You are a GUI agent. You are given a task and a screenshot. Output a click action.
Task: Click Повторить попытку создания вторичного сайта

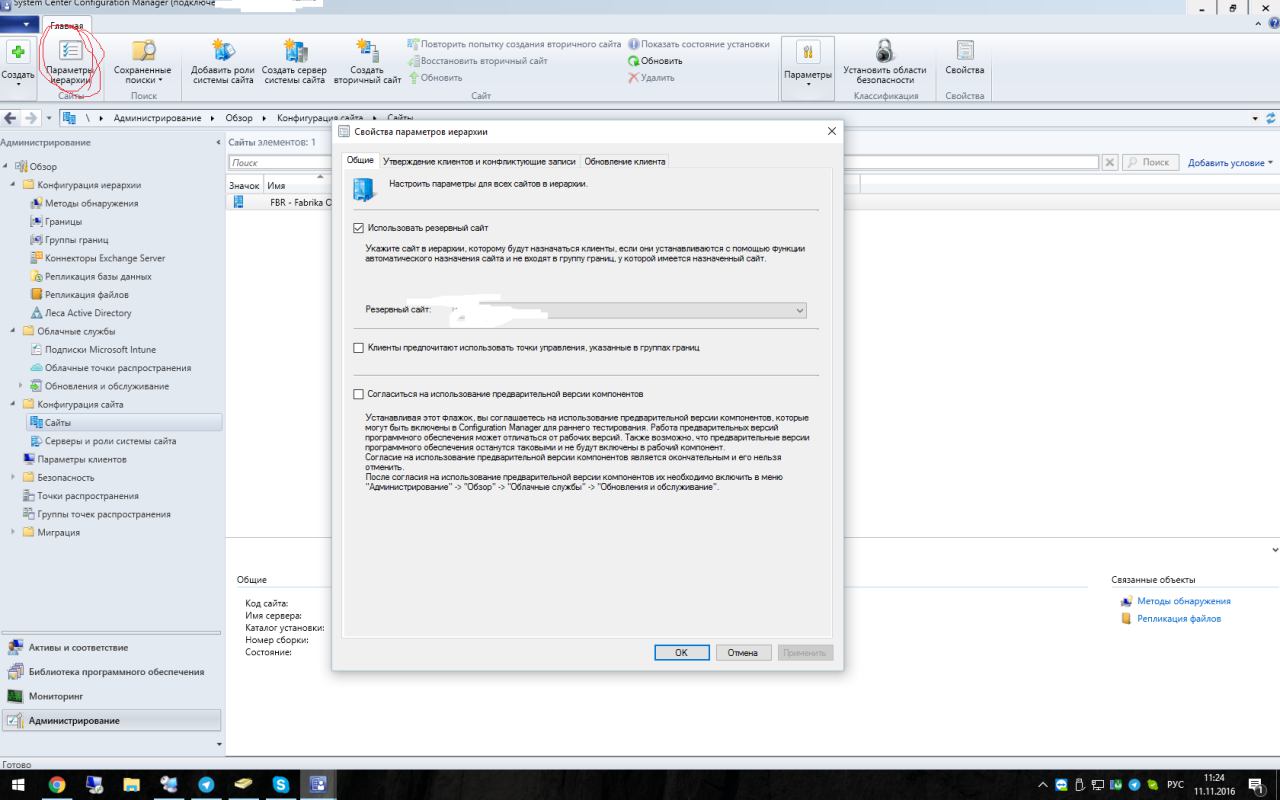click(514, 44)
